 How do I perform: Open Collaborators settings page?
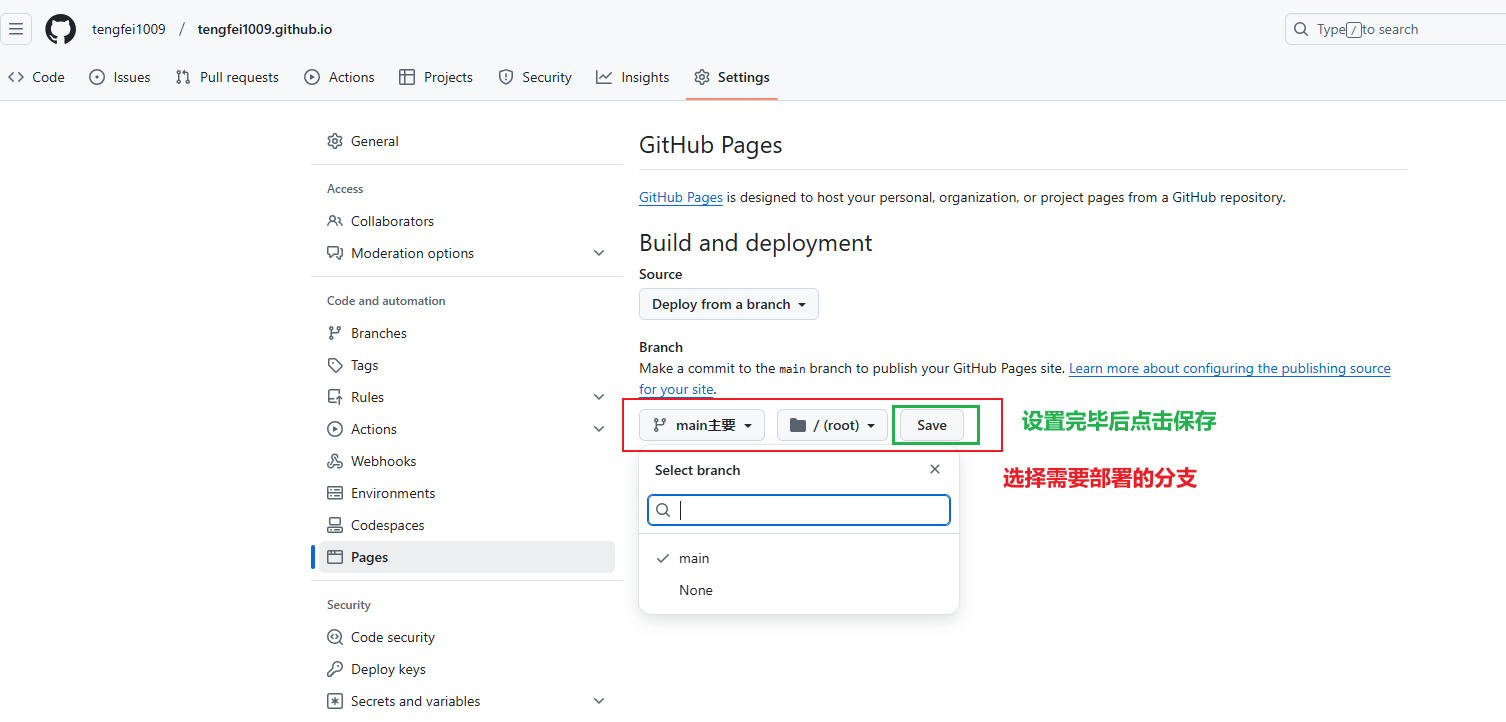click(467, 221)
